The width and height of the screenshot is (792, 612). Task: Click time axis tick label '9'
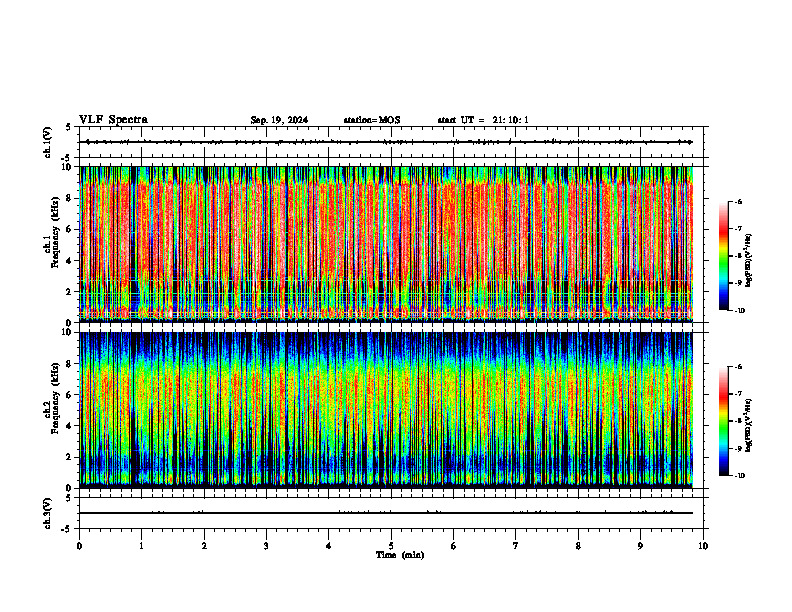pyautogui.click(x=640, y=546)
